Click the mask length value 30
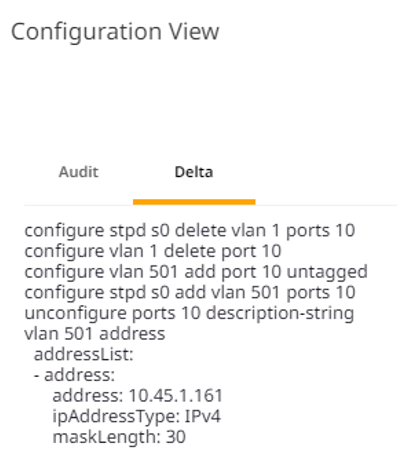Screen dimensions: 397x468 coord(176,437)
